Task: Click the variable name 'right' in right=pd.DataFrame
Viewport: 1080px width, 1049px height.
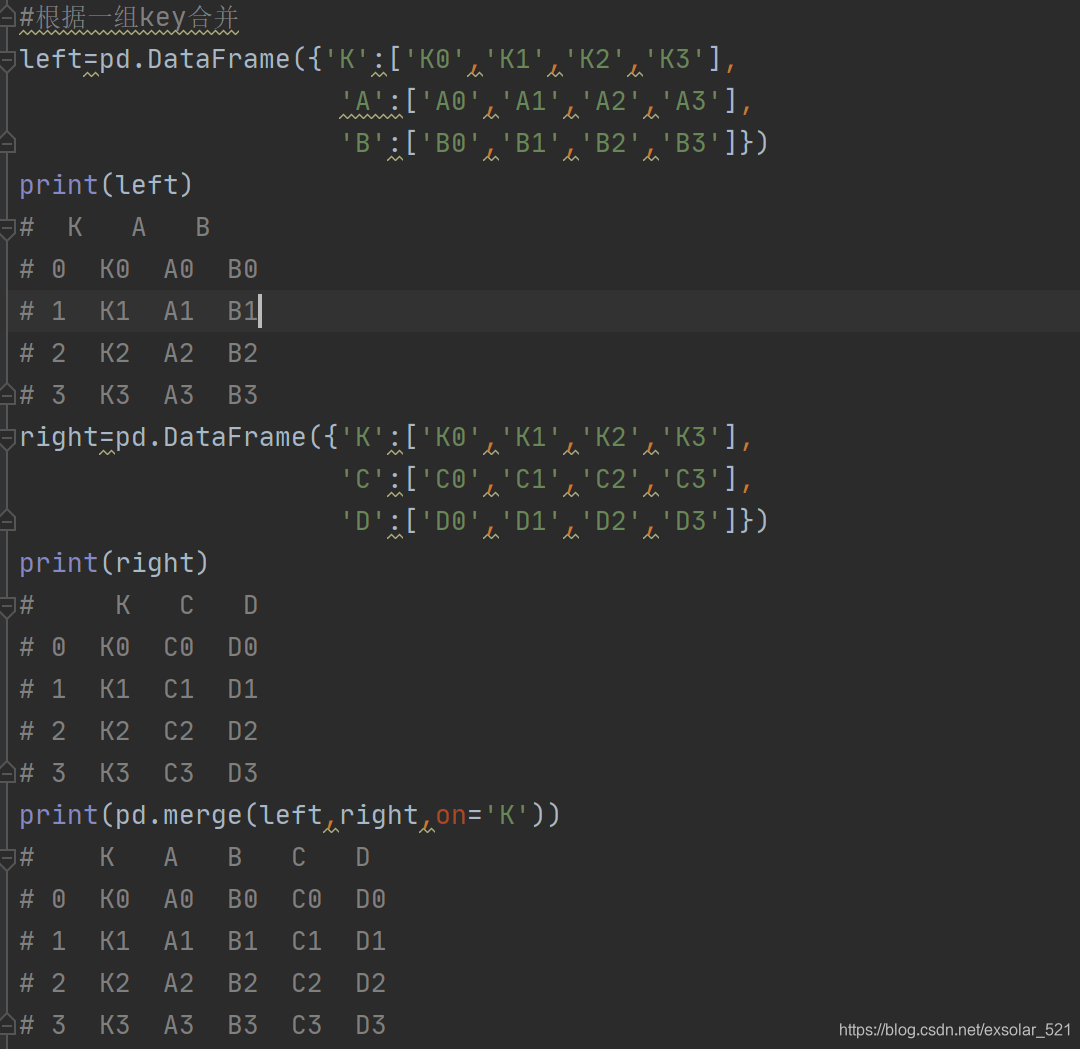Action: [x=59, y=437]
